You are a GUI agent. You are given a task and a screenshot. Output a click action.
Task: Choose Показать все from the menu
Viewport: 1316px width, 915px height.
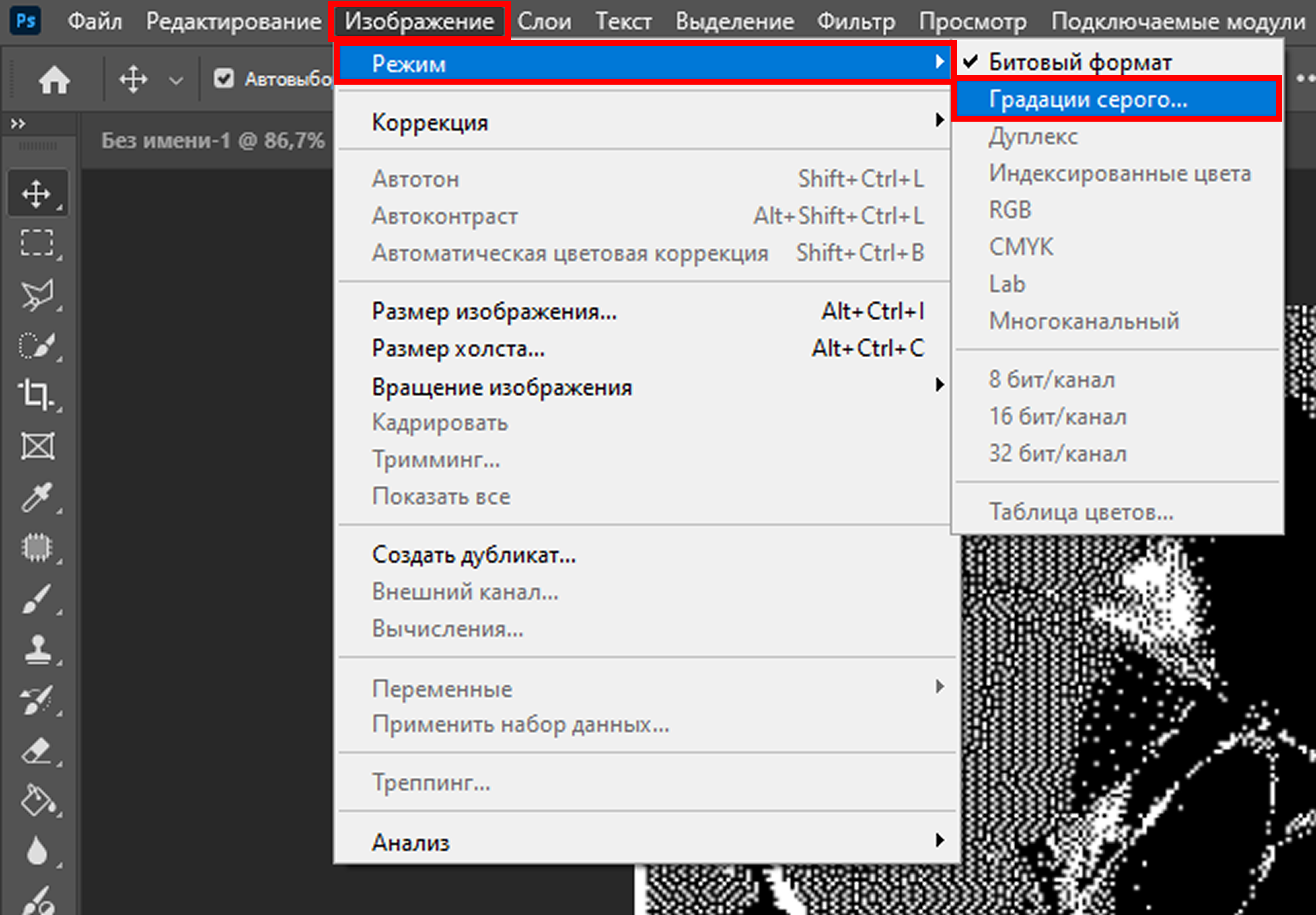pos(644,496)
